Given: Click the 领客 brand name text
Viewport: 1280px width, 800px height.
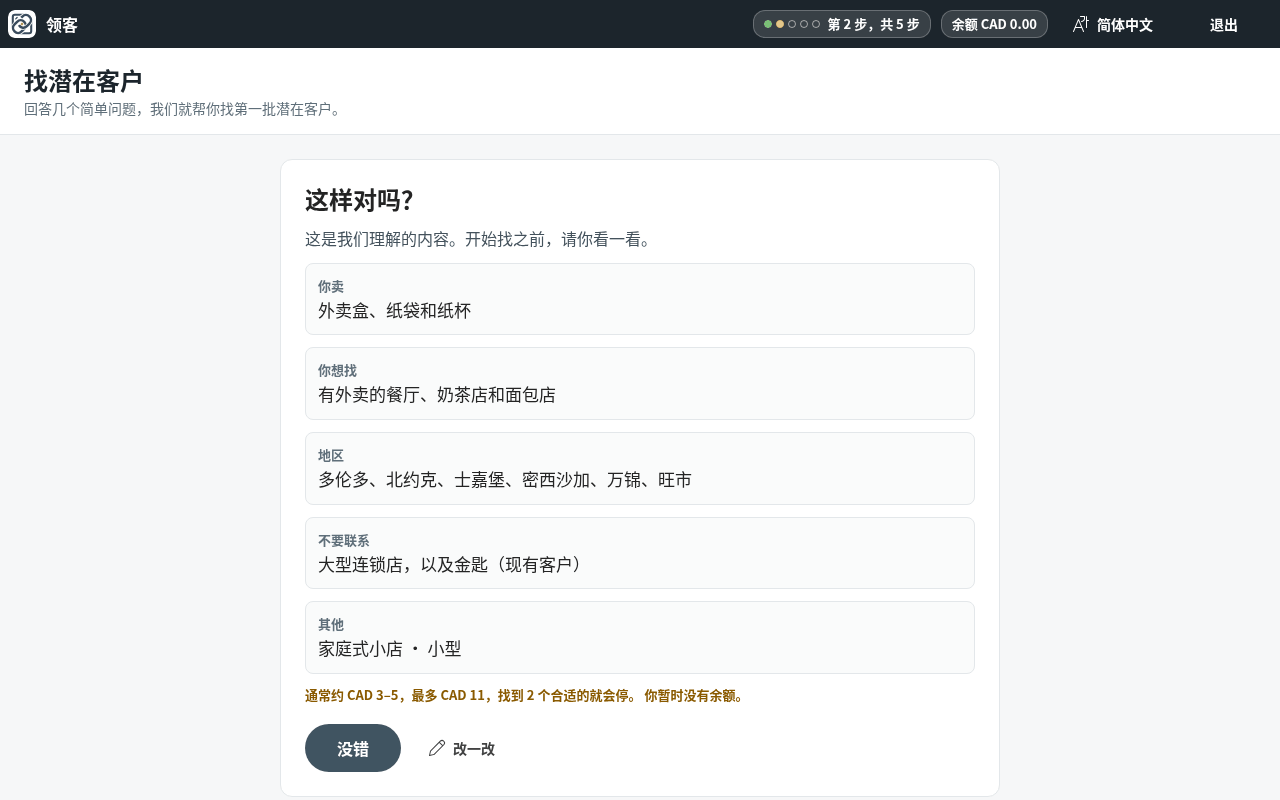Looking at the screenshot, I should [x=62, y=25].
